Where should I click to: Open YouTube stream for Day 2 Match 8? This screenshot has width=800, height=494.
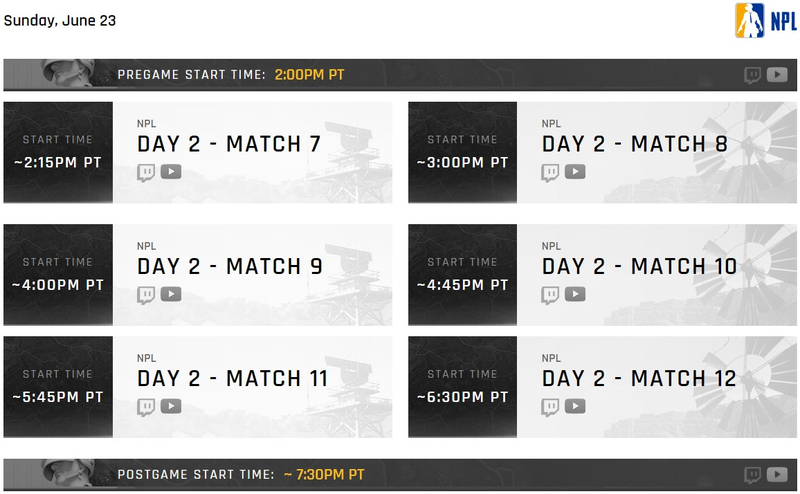(575, 172)
